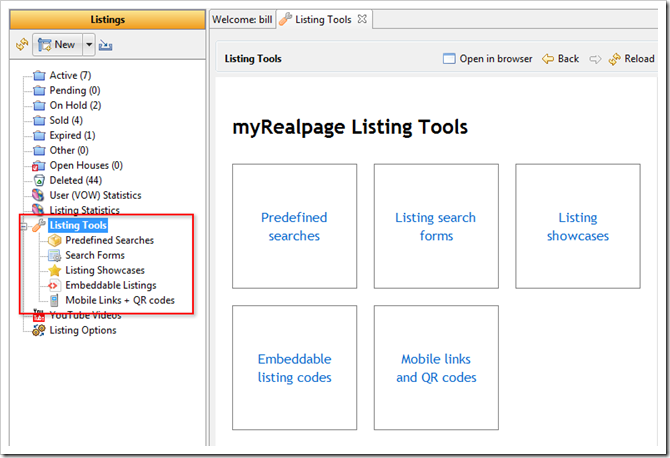Screen dimensions: 670x458
Task: Click the Listing Tools wrench icon in tree
Action: pyautogui.click(x=39, y=225)
